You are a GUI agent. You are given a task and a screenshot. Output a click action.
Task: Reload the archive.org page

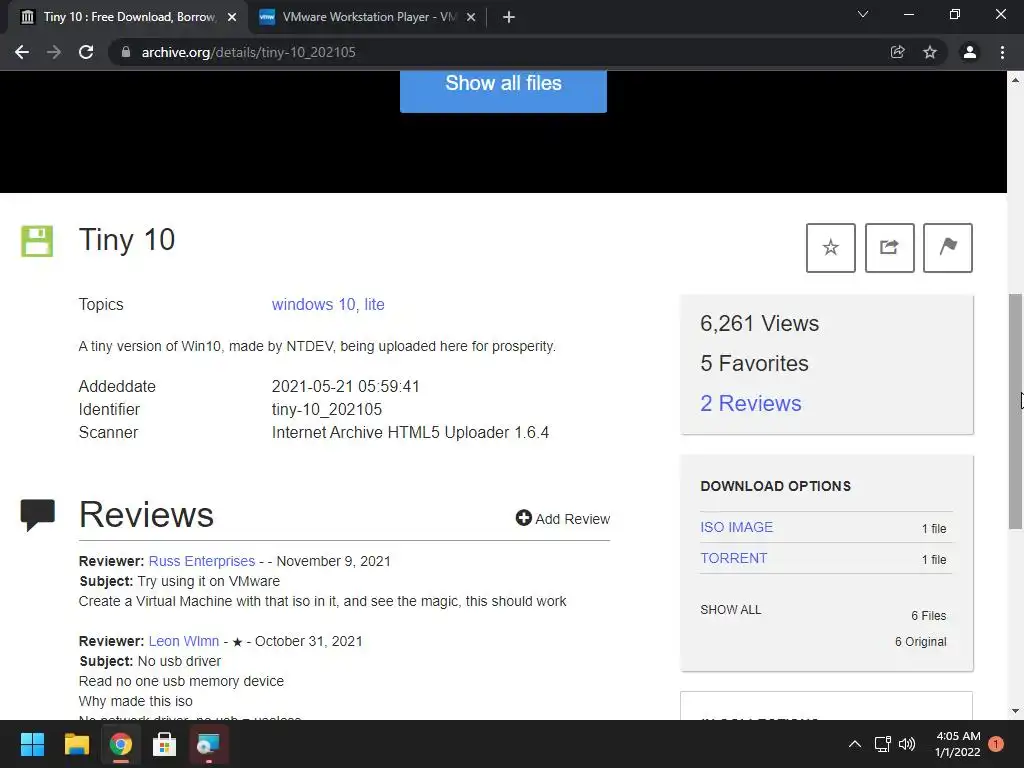86,52
